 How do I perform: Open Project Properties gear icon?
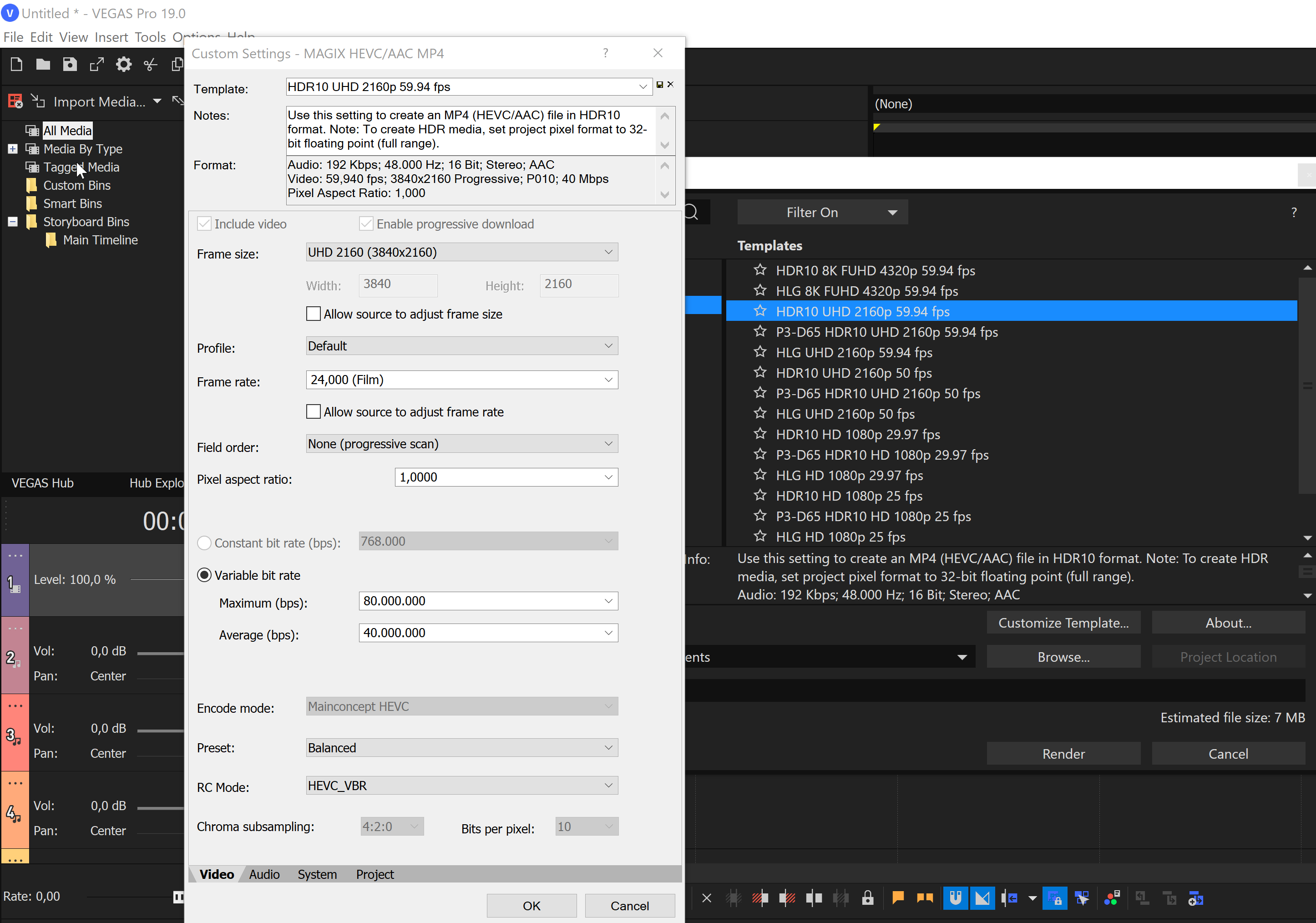coord(123,64)
